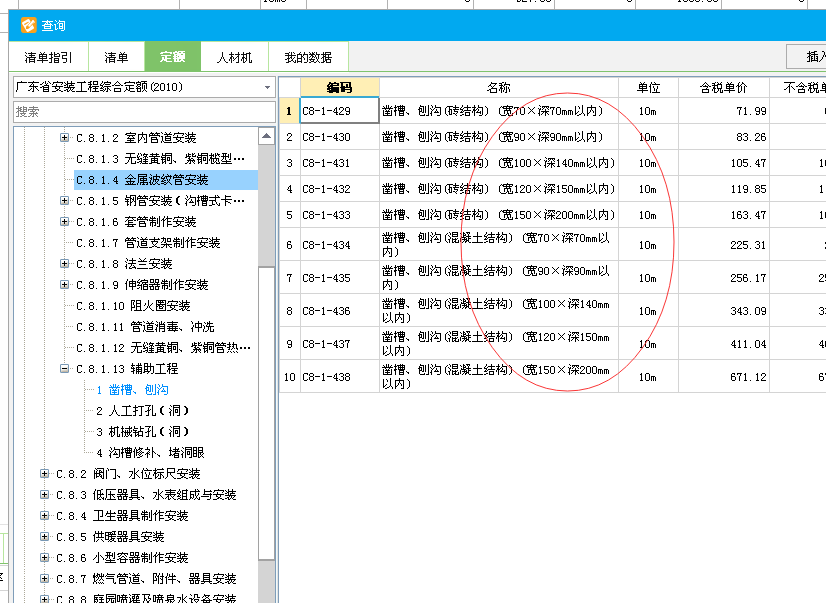This screenshot has height=603, width=826.
Task: Select code cell C8-1-435
Action: click(339, 278)
